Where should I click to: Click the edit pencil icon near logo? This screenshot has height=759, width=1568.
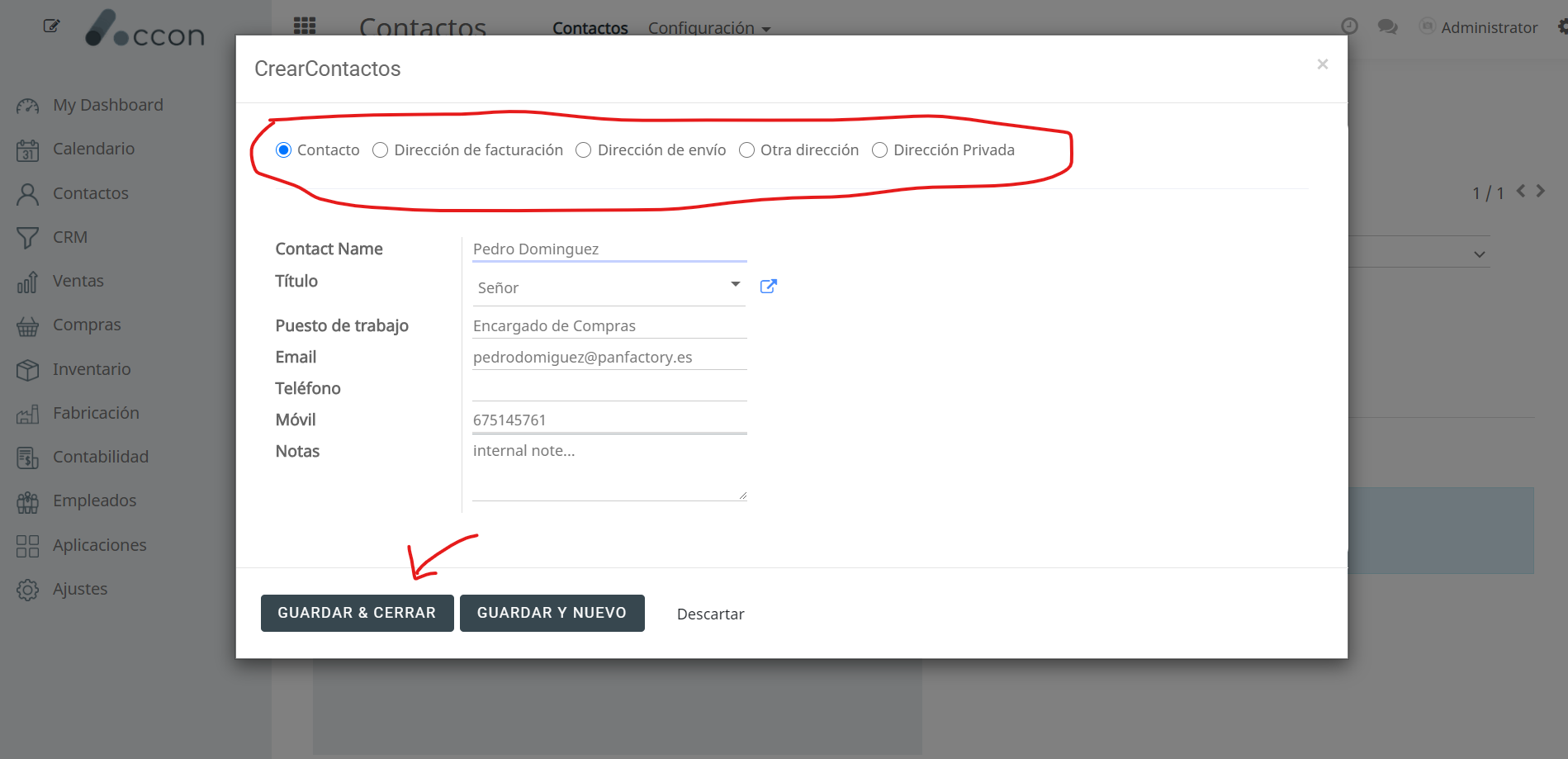tap(51, 26)
